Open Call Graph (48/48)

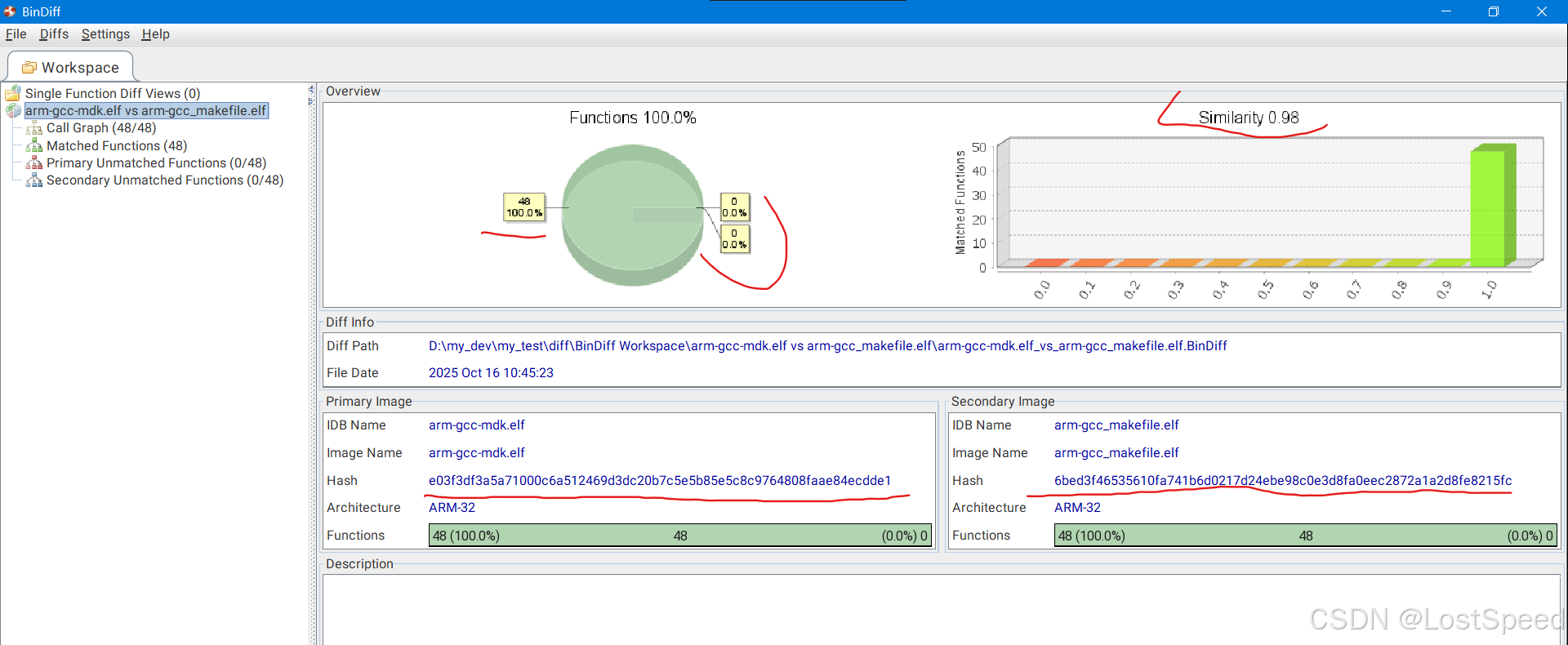pos(101,128)
